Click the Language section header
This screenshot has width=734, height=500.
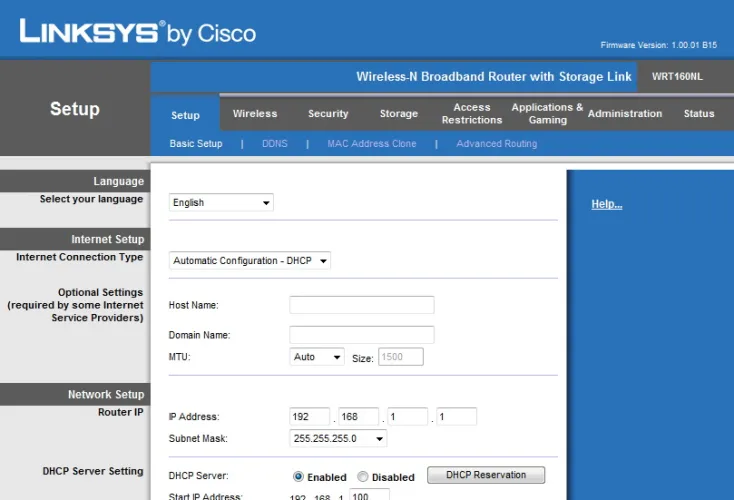(x=75, y=181)
